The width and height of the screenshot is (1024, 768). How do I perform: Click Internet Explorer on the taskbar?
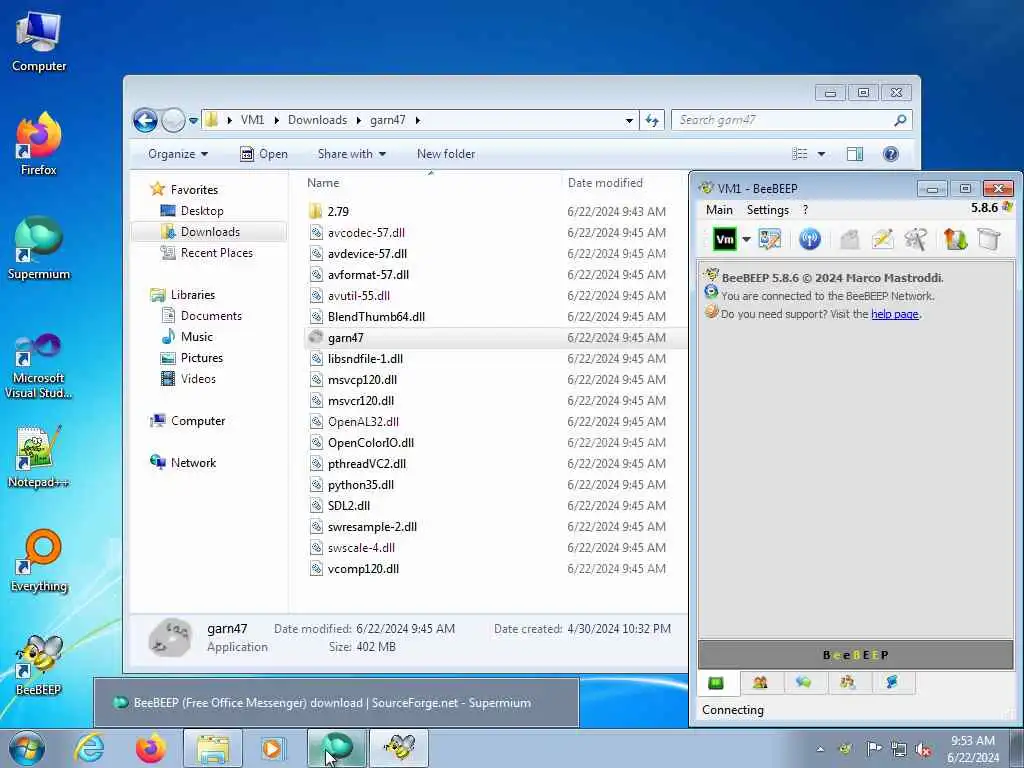click(x=89, y=748)
